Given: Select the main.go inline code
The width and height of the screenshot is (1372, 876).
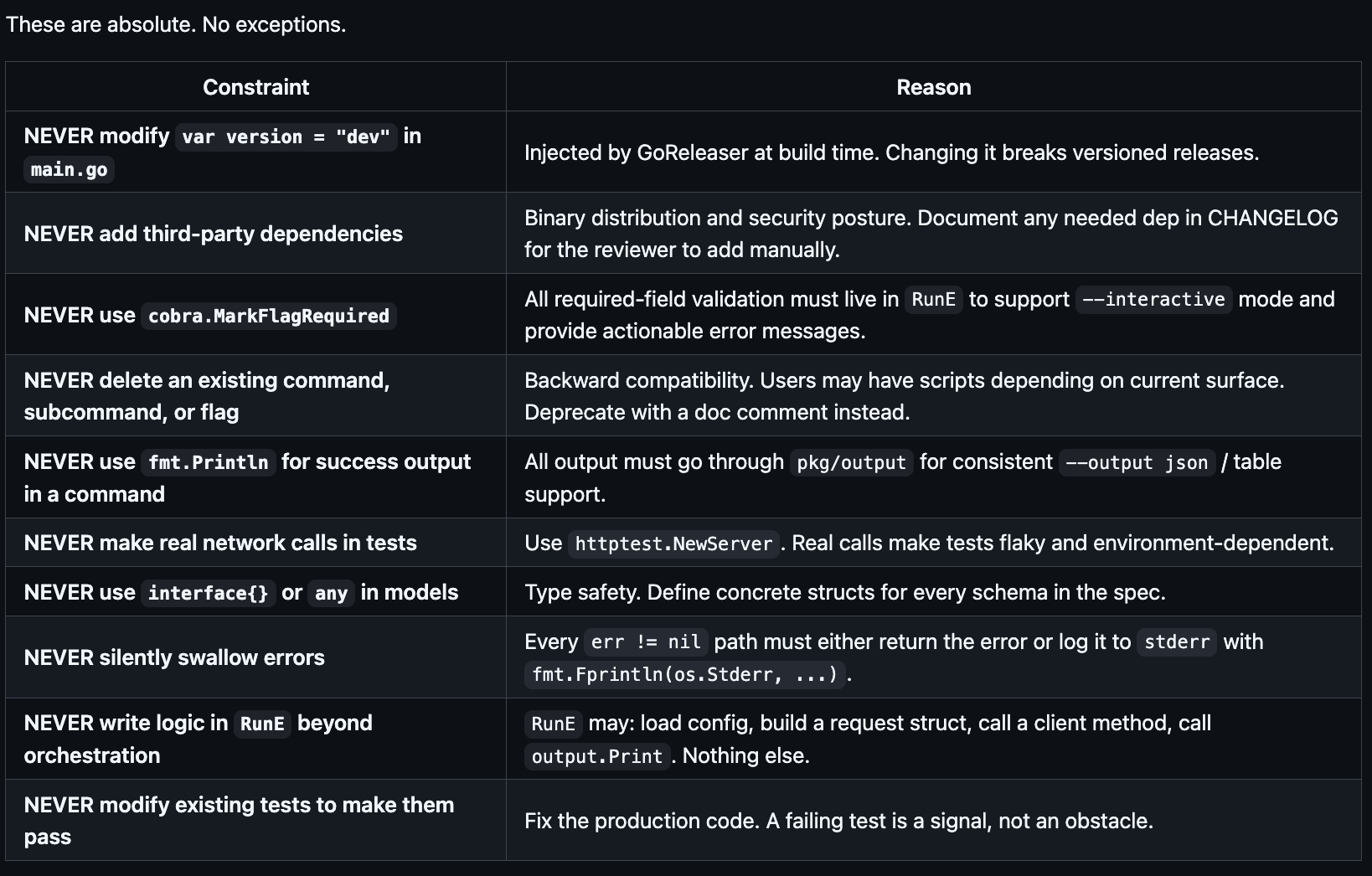Looking at the screenshot, I should 69,169.
